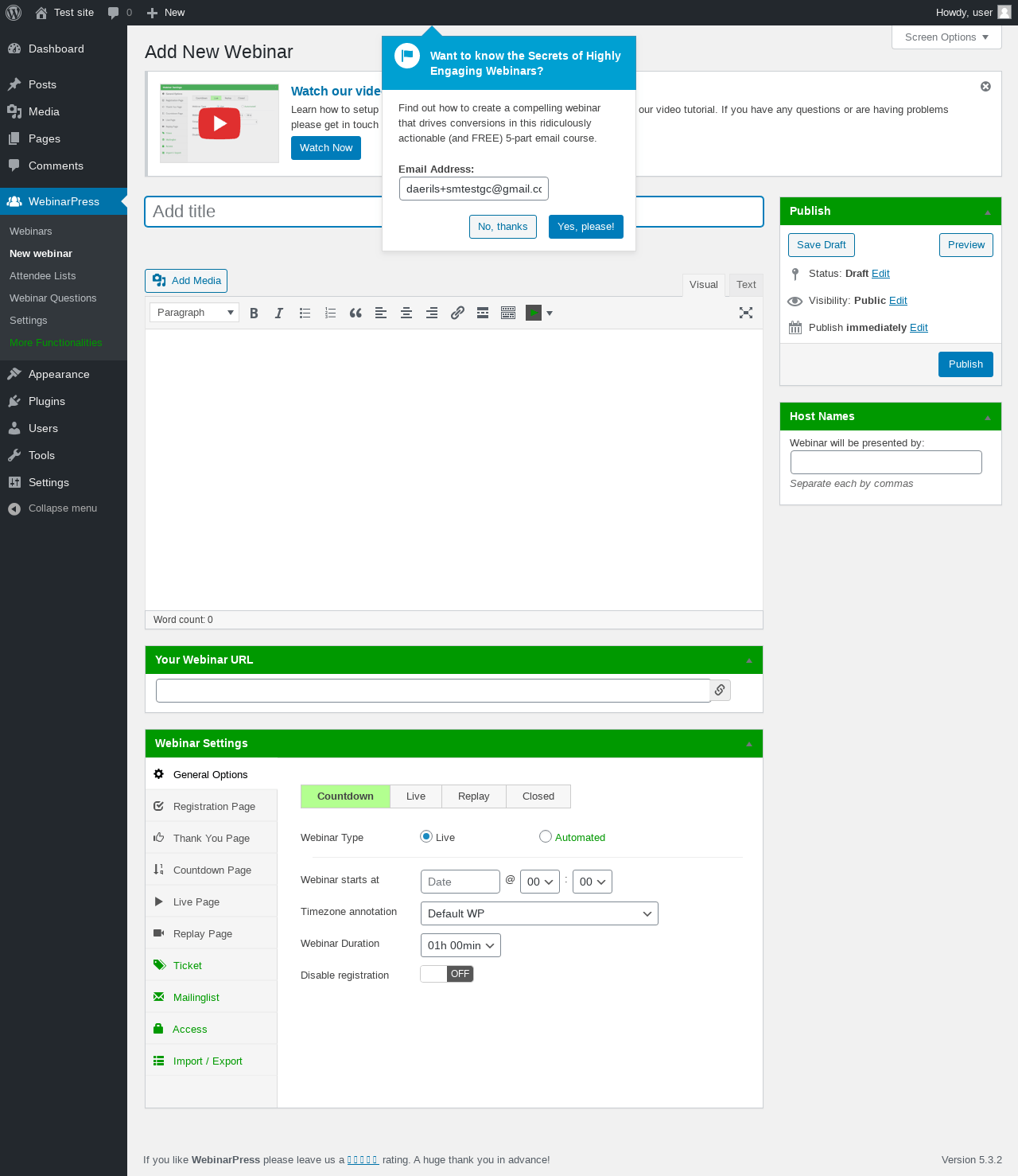The image size is (1018, 1176).
Task: Switch to the Replay status tab
Action: coord(474,796)
